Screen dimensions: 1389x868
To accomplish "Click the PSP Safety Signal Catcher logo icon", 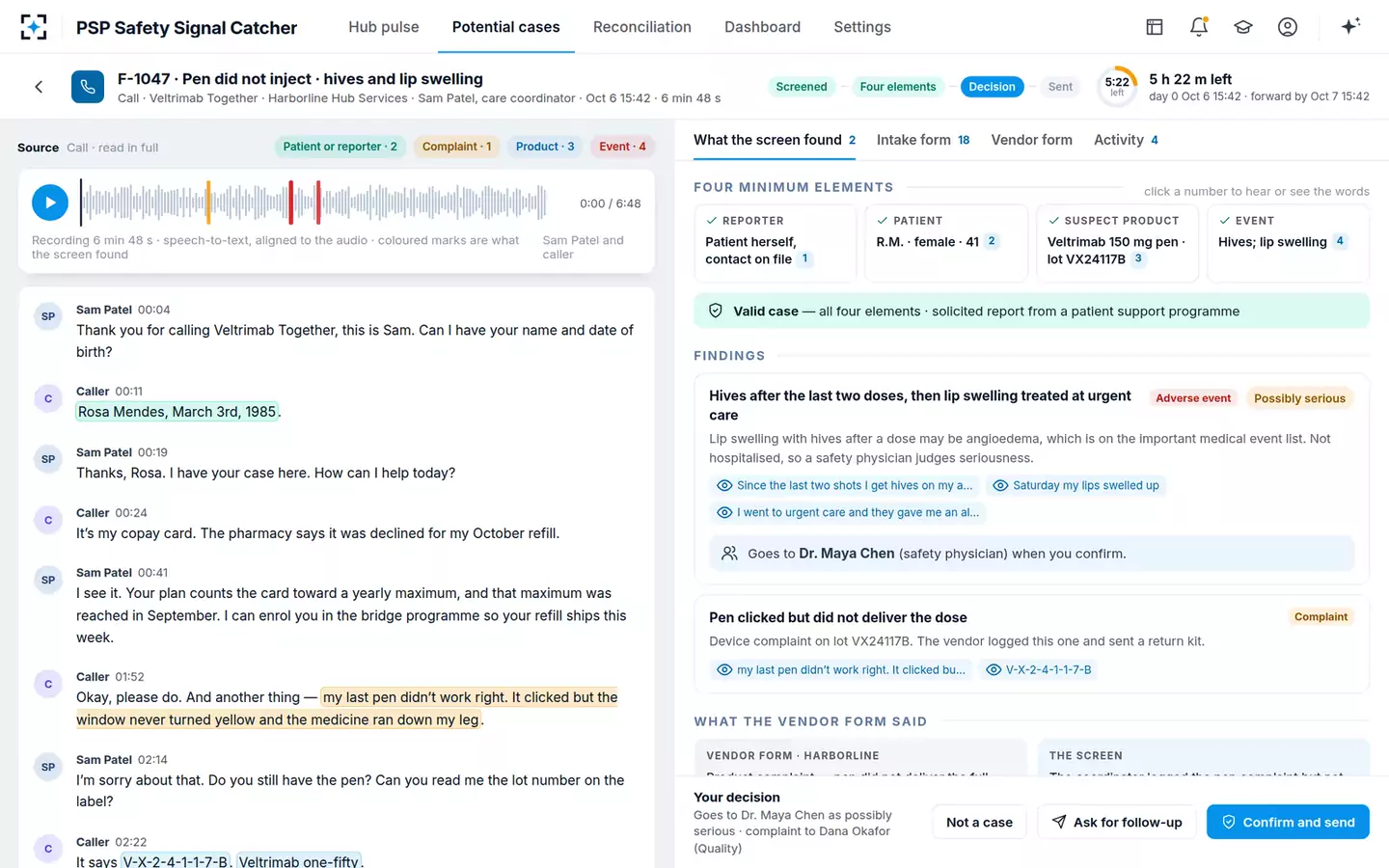I will click(x=34, y=27).
